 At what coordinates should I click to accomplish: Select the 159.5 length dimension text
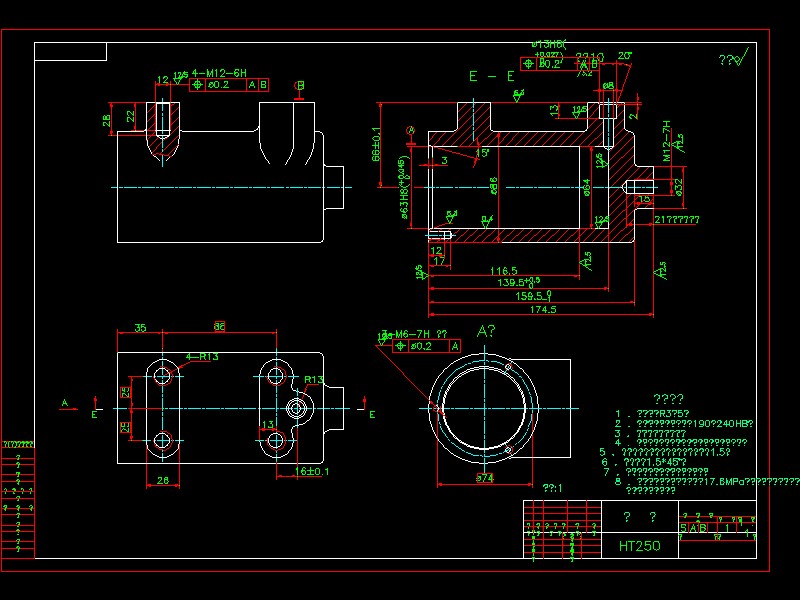point(534,296)
